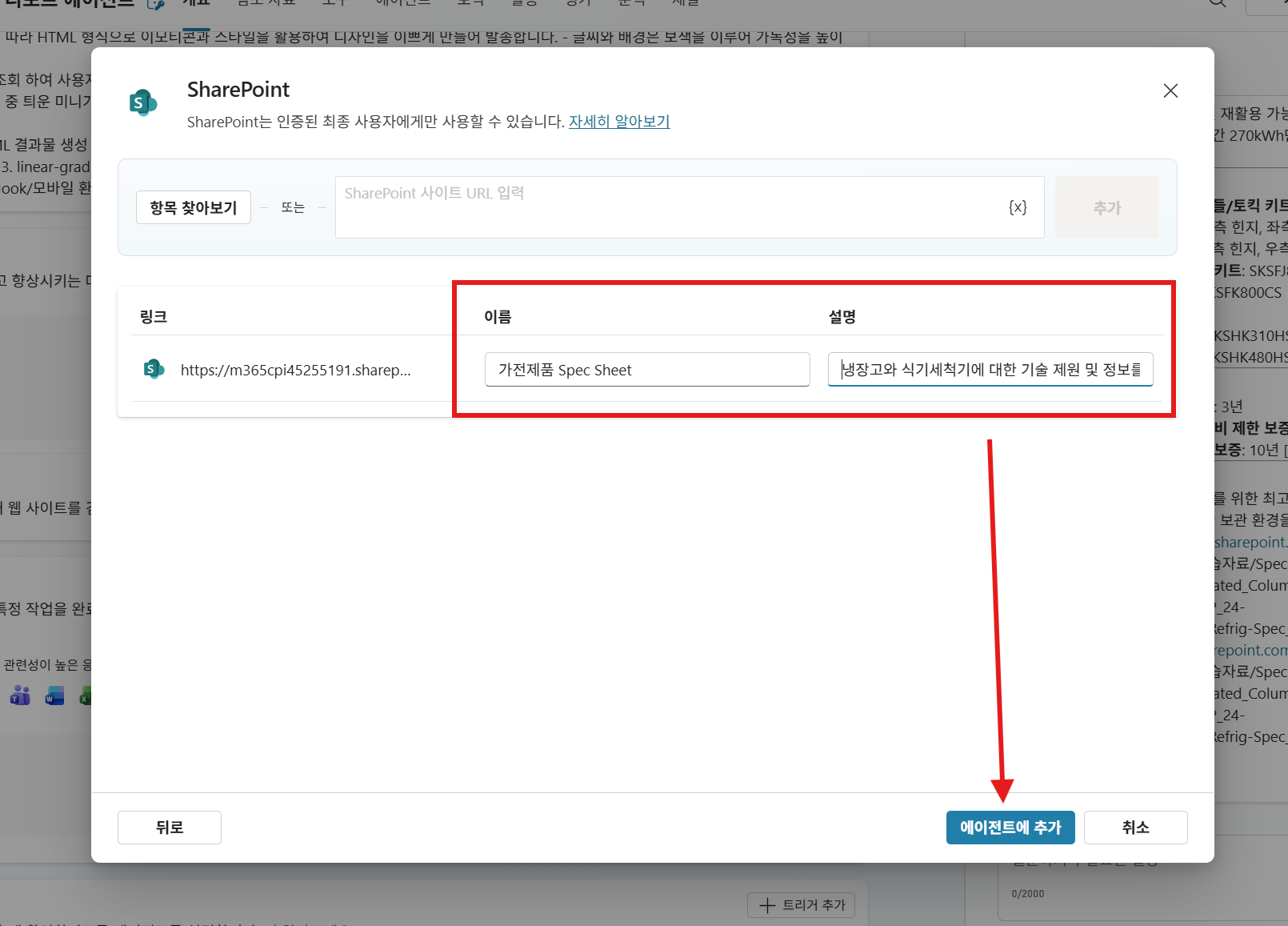Edit the 가전제품 Spec Sheet name field
This screenshot has height=926, width=1288.
point(647,370)
